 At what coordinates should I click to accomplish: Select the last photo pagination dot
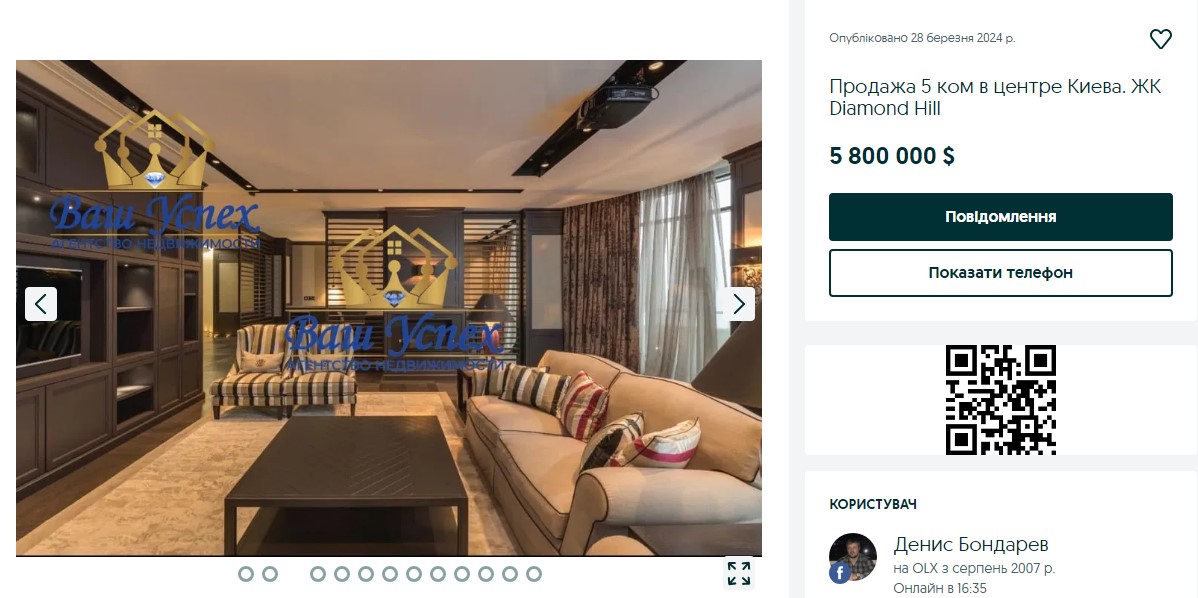tap(533, 574)
